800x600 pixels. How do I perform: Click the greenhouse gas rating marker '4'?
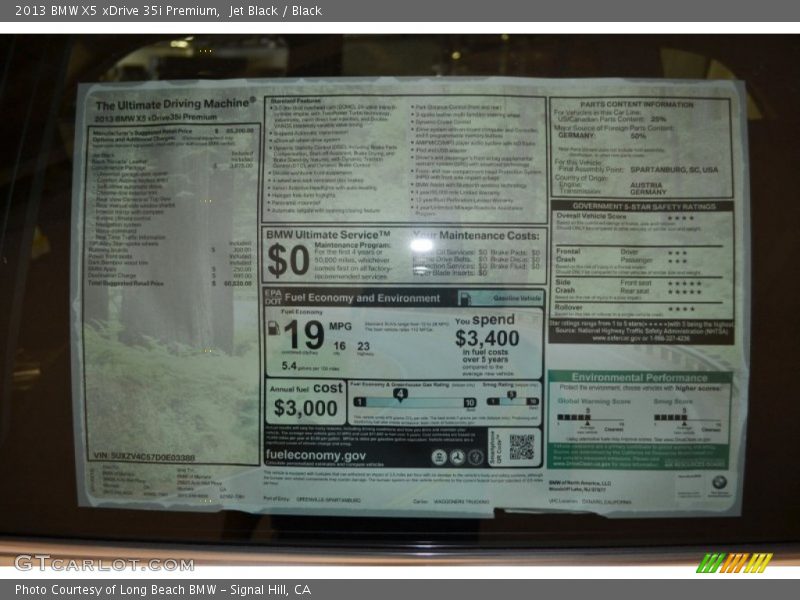(x=400, y=394)
